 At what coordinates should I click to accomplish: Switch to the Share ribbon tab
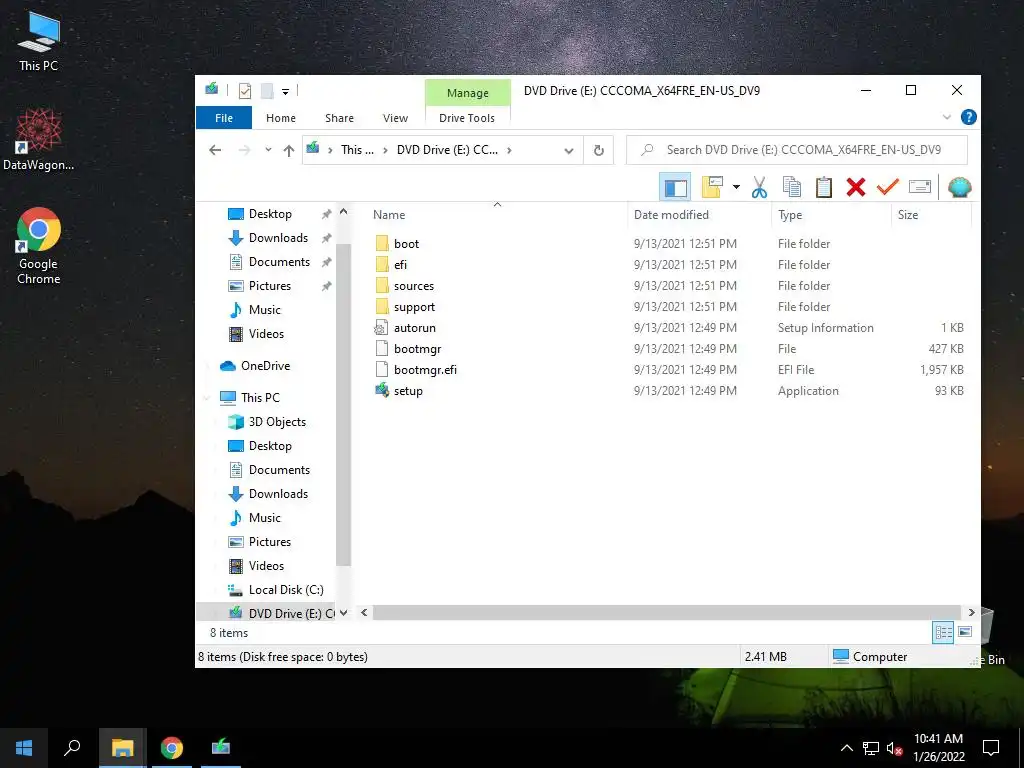tap(339, 118)
